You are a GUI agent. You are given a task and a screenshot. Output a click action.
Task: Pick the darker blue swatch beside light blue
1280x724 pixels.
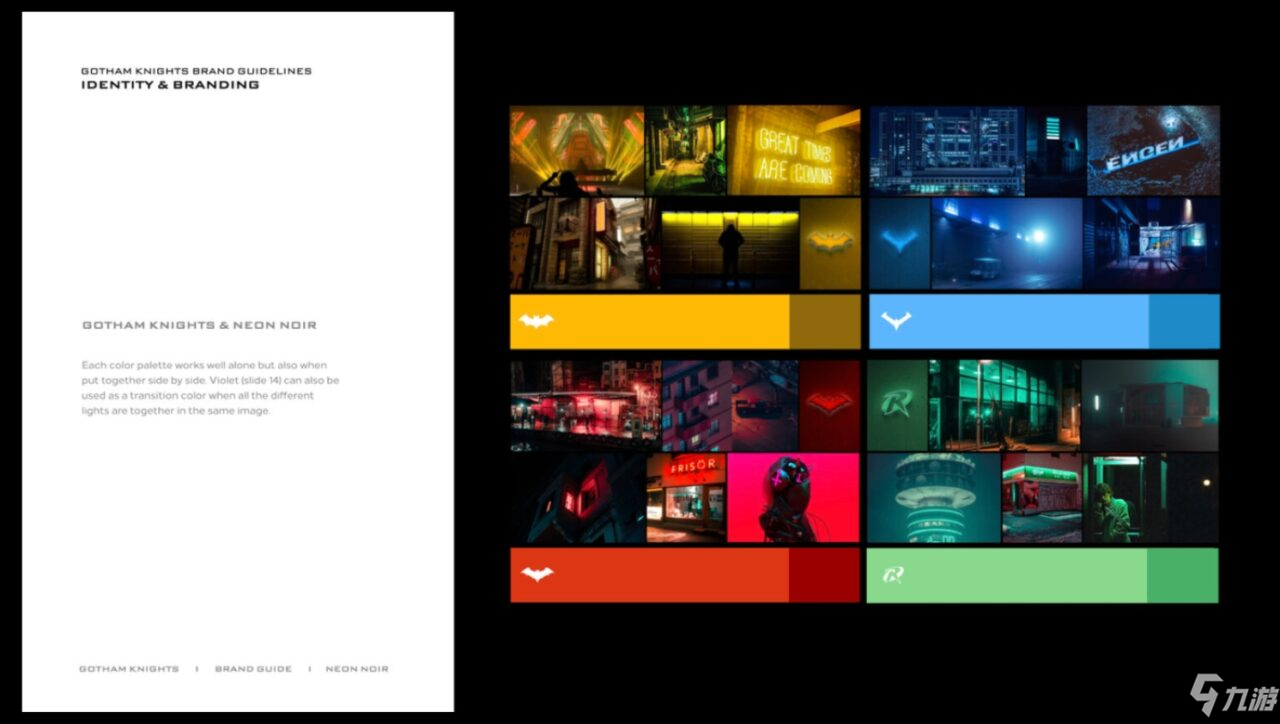1184,321
